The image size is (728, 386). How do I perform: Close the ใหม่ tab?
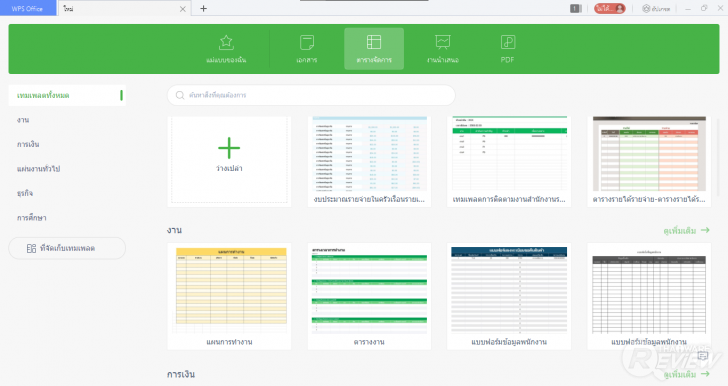pyautogui.click(x=182, y=9)
